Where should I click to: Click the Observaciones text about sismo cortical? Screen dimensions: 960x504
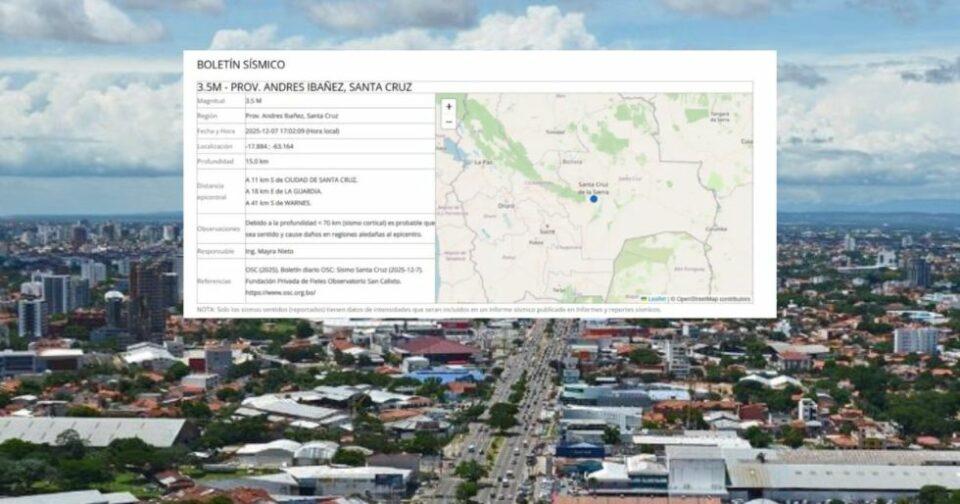click(x=340, y=228)
